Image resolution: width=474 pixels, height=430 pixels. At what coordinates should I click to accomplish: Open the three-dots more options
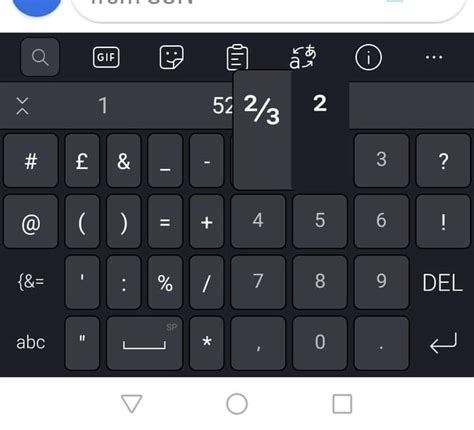[434, 57]
